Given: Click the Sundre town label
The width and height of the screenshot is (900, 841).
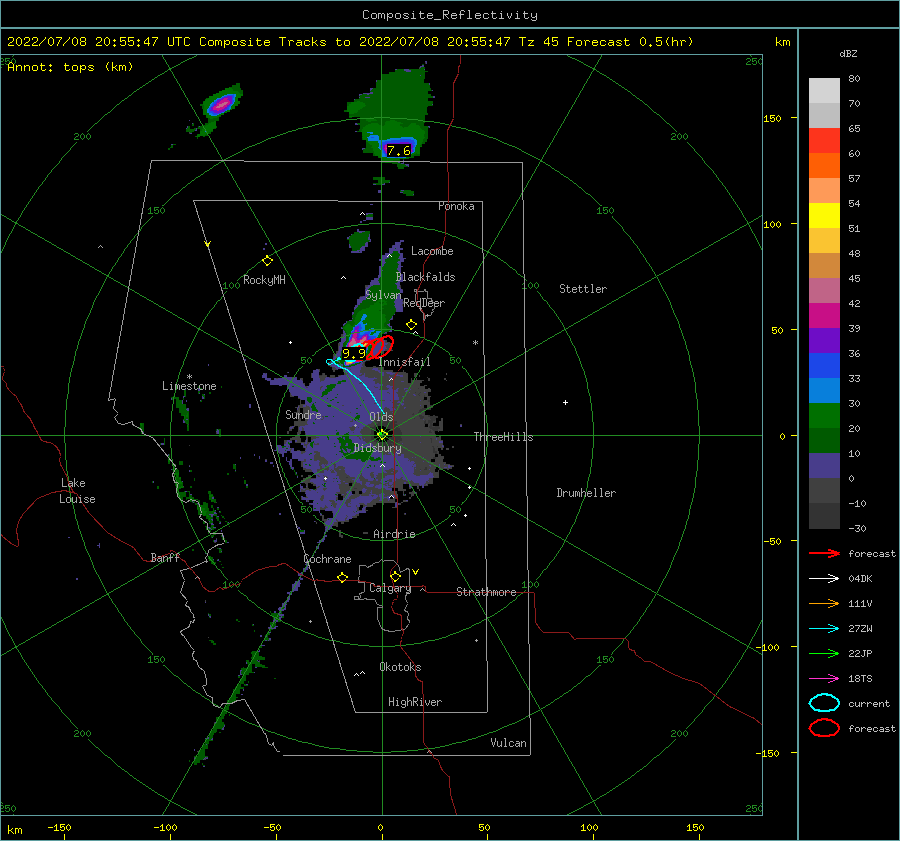Looking at the screenshot, I should 304,415.
